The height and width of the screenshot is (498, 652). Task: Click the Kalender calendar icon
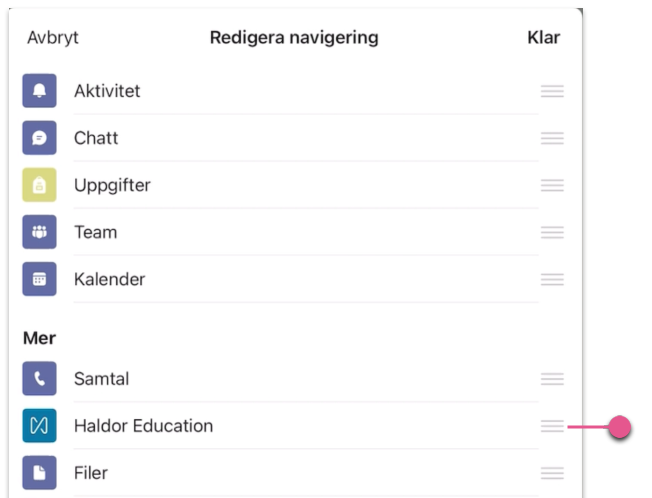(40, 279)
